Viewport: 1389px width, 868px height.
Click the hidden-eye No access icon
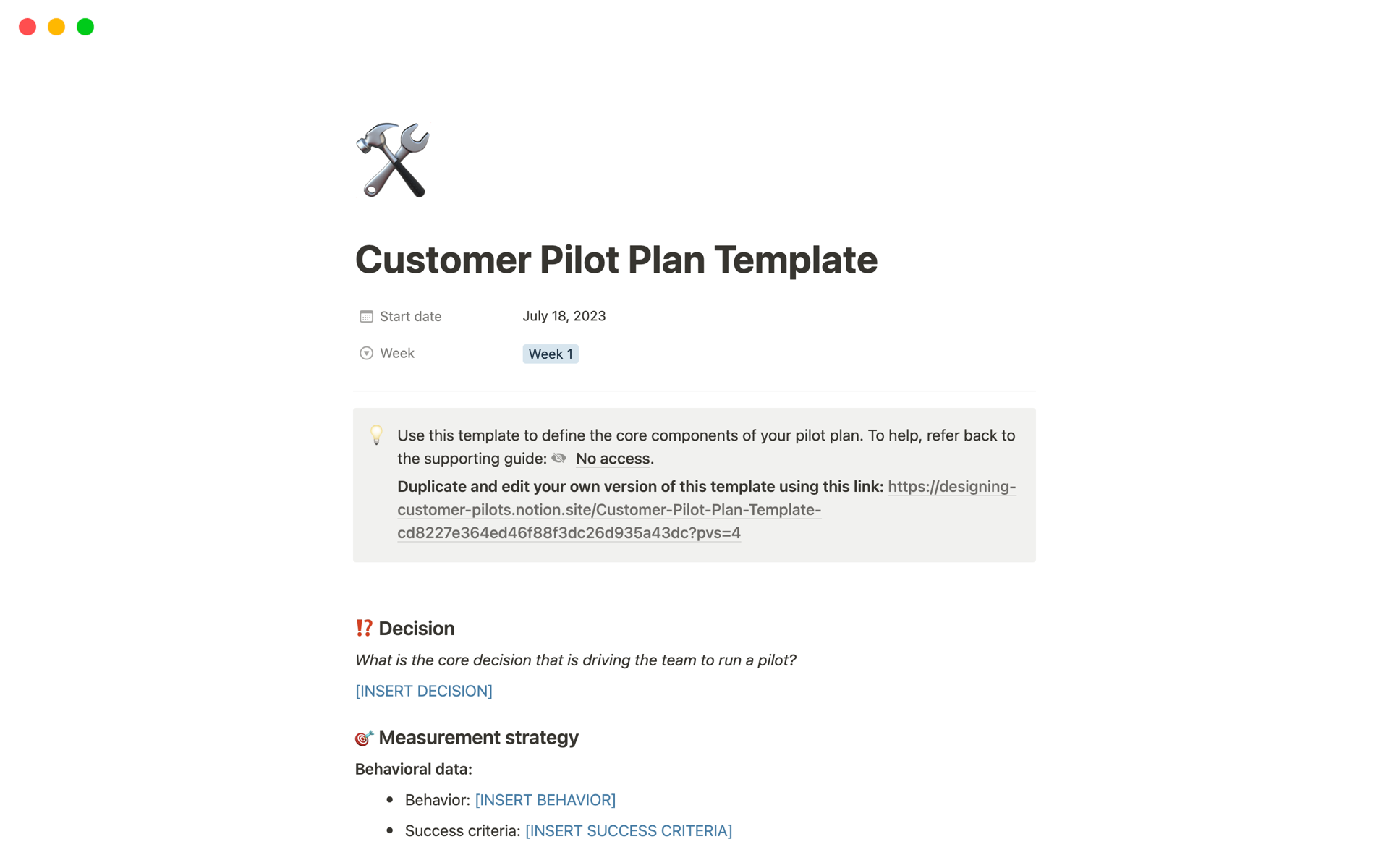(x=559, y=459)
